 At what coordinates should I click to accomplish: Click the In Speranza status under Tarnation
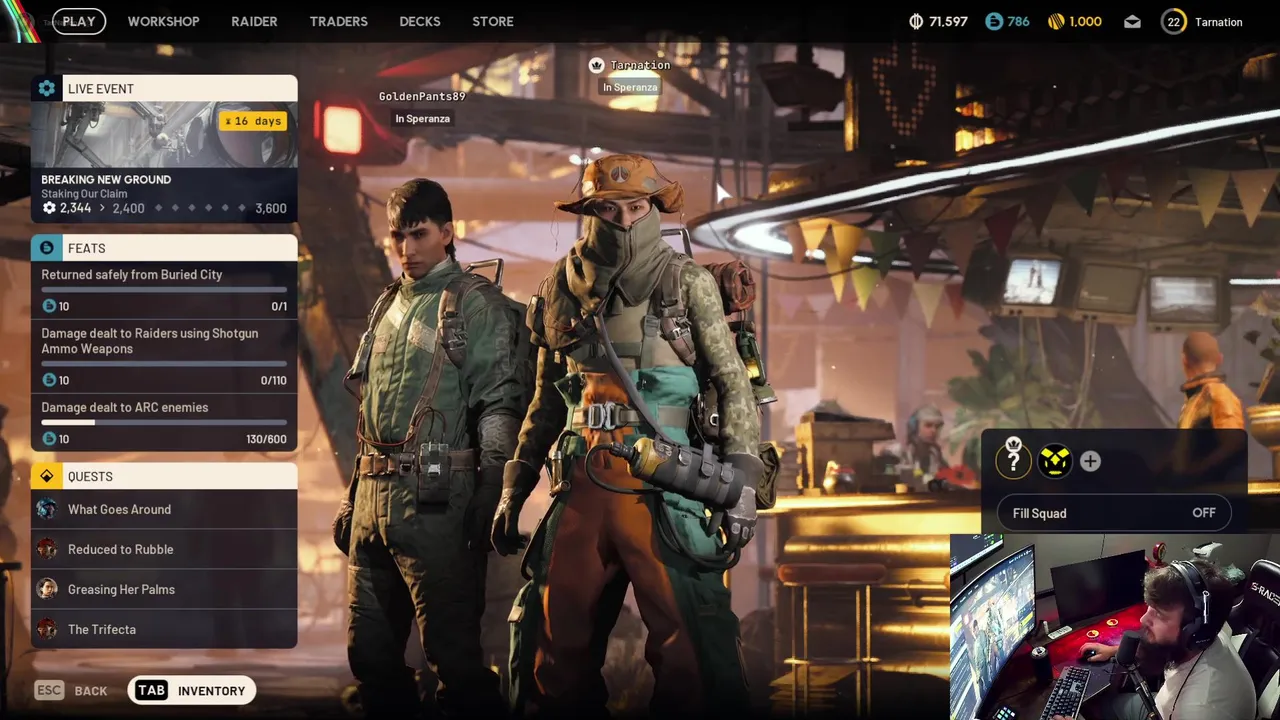[x=630, y=87]
